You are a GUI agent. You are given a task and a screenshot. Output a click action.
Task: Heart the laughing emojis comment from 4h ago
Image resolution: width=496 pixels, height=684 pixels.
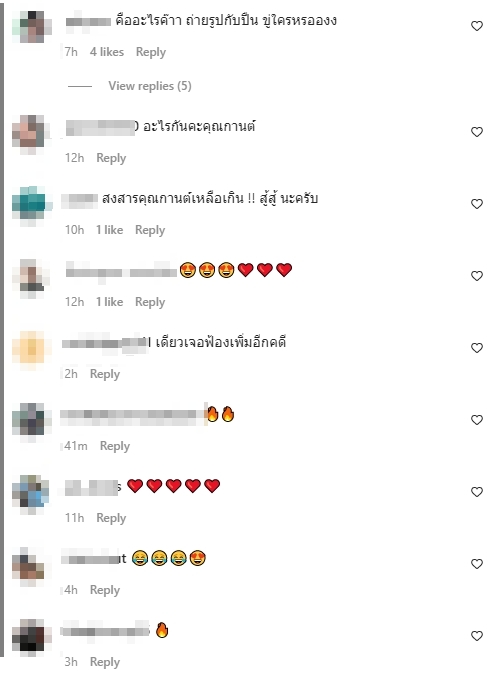coord(477,564)
